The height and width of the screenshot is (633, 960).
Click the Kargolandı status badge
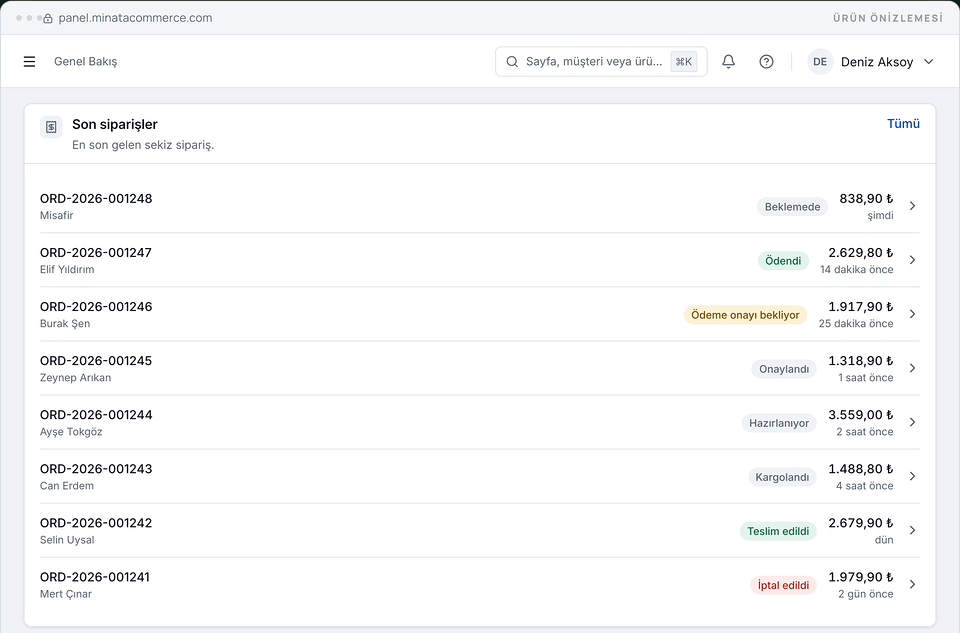[782, 477]
